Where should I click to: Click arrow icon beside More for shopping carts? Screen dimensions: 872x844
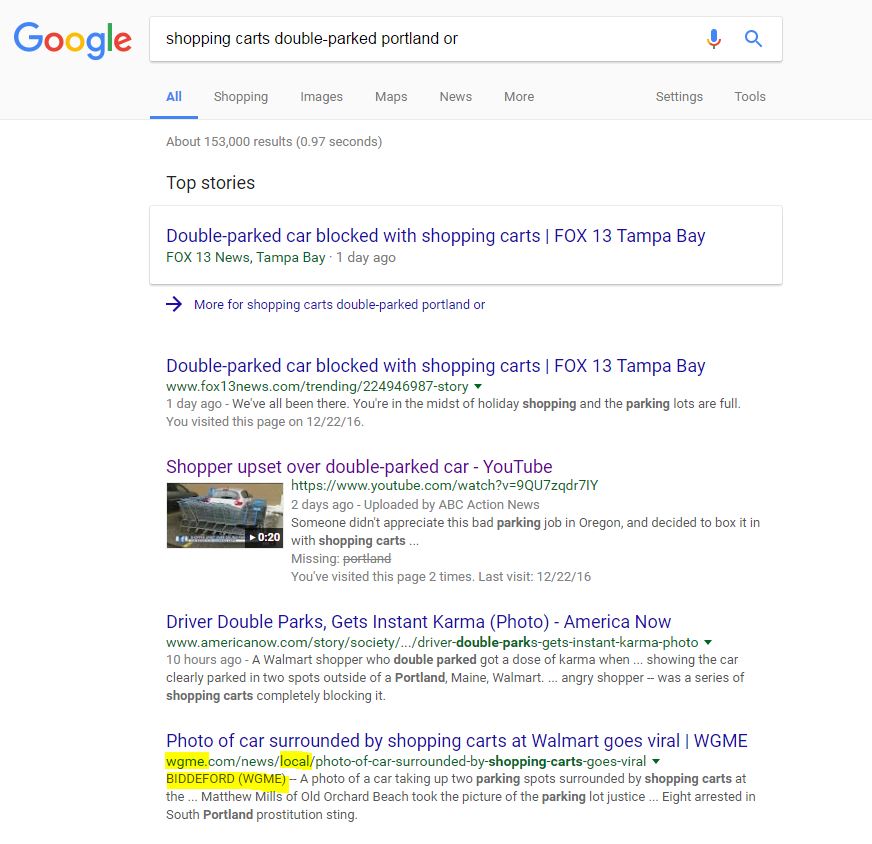175,304
